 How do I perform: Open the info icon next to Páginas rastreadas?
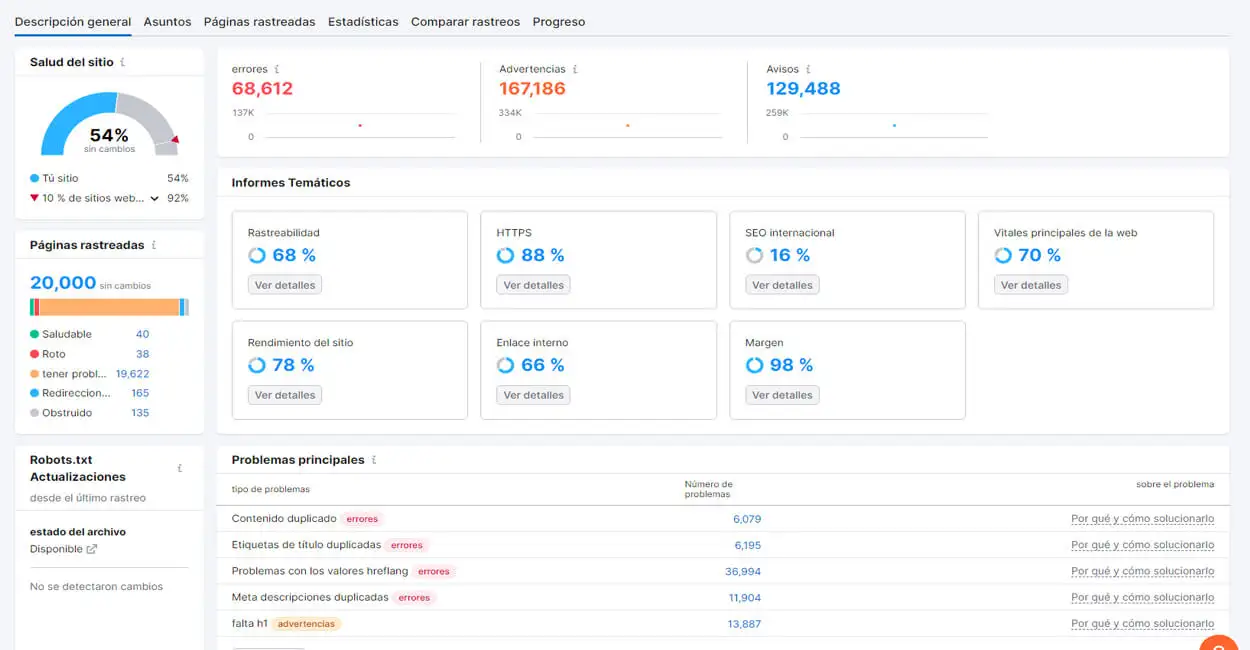(153, 245)
